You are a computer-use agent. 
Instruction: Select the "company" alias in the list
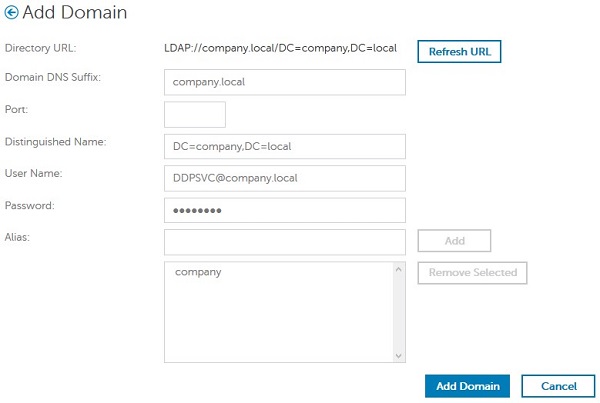click(199, 271)
